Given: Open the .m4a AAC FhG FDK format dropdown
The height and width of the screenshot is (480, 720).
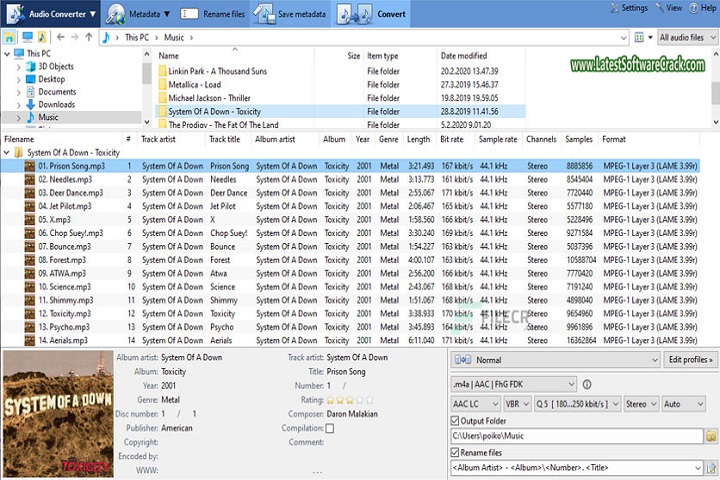Looking at the screenshot, I should pos(514,384).
